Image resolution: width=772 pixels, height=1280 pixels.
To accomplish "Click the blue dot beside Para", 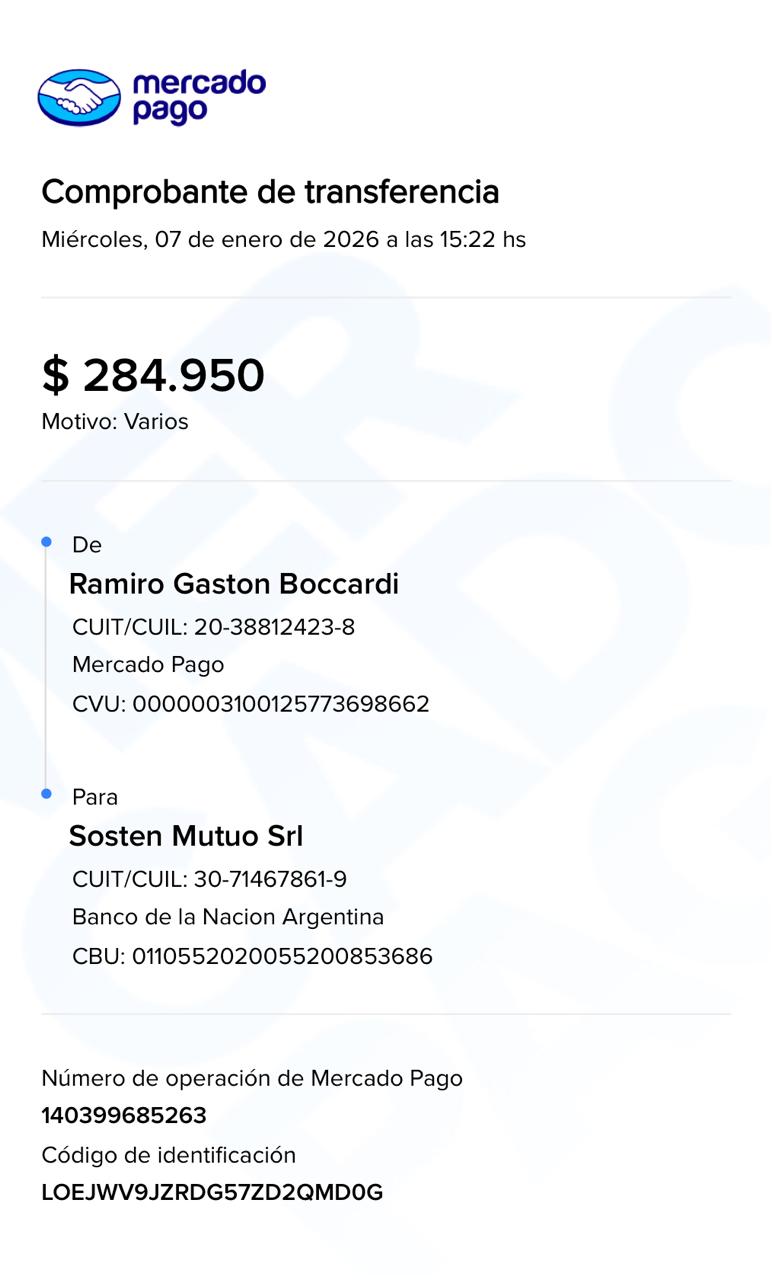I will [46, 794].
